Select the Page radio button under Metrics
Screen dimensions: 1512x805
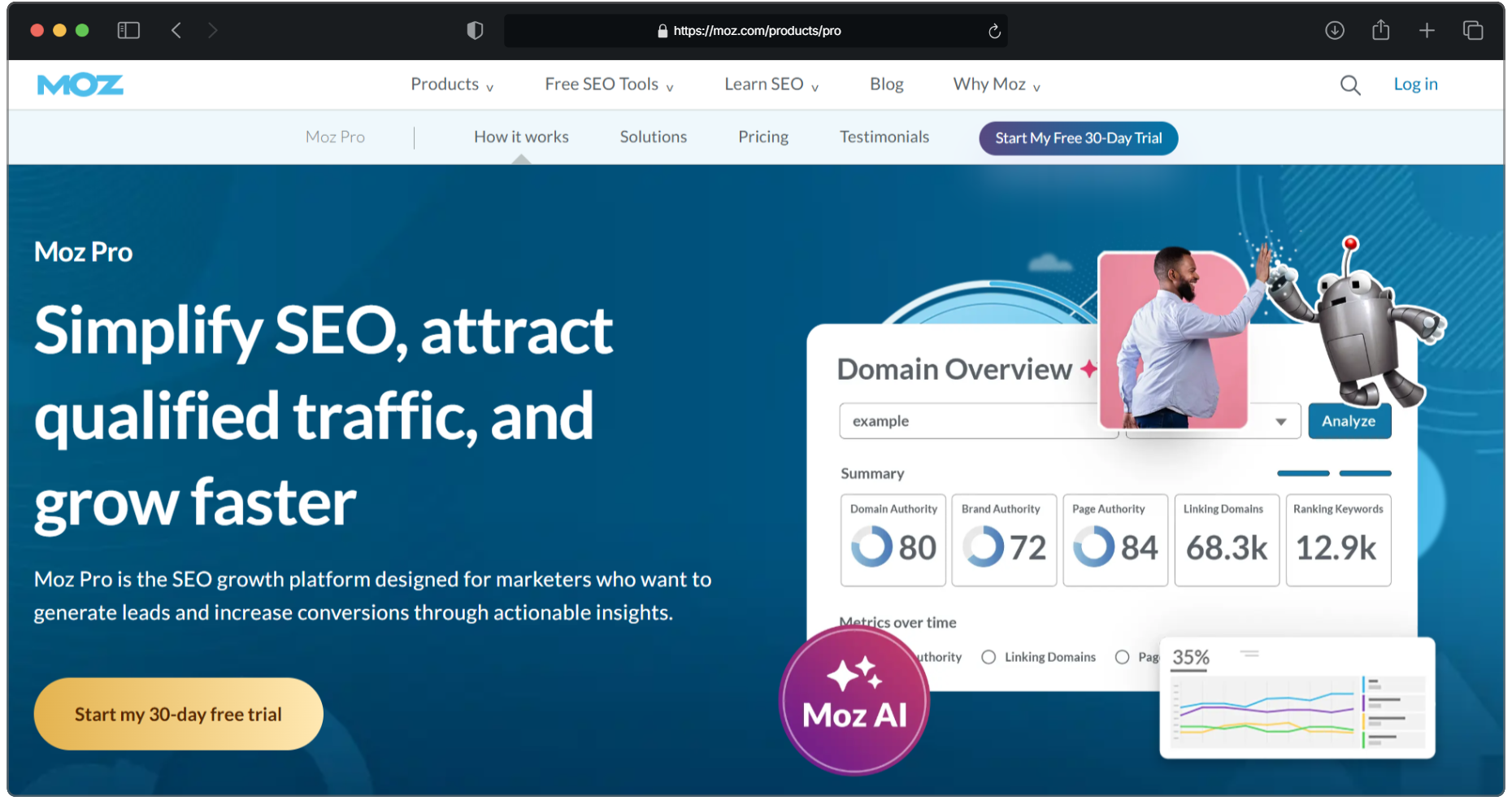point(1123,657)
